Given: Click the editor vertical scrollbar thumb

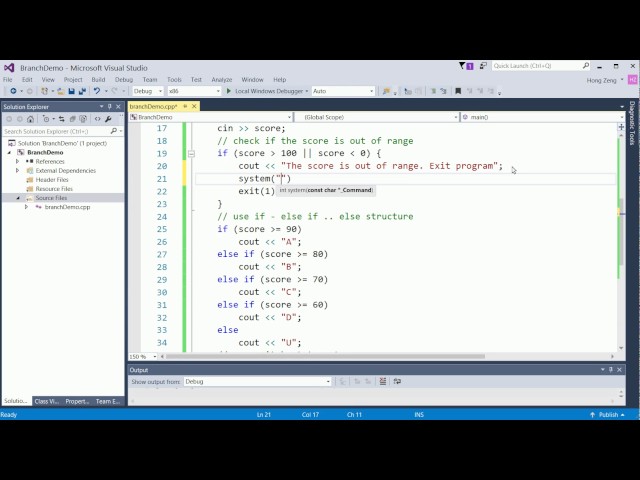Looking at the screenshot, I should pos(621,232).
